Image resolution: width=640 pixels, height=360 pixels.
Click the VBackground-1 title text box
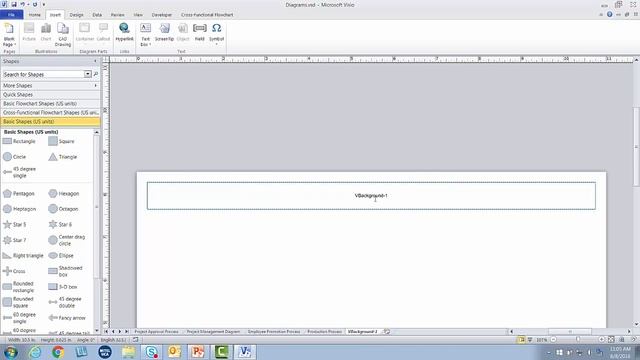coord(371,196)
